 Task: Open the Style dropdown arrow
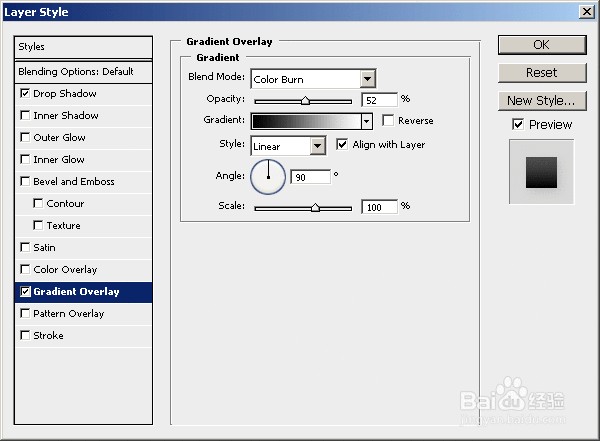pyautogui.click(x=317, y=146)
